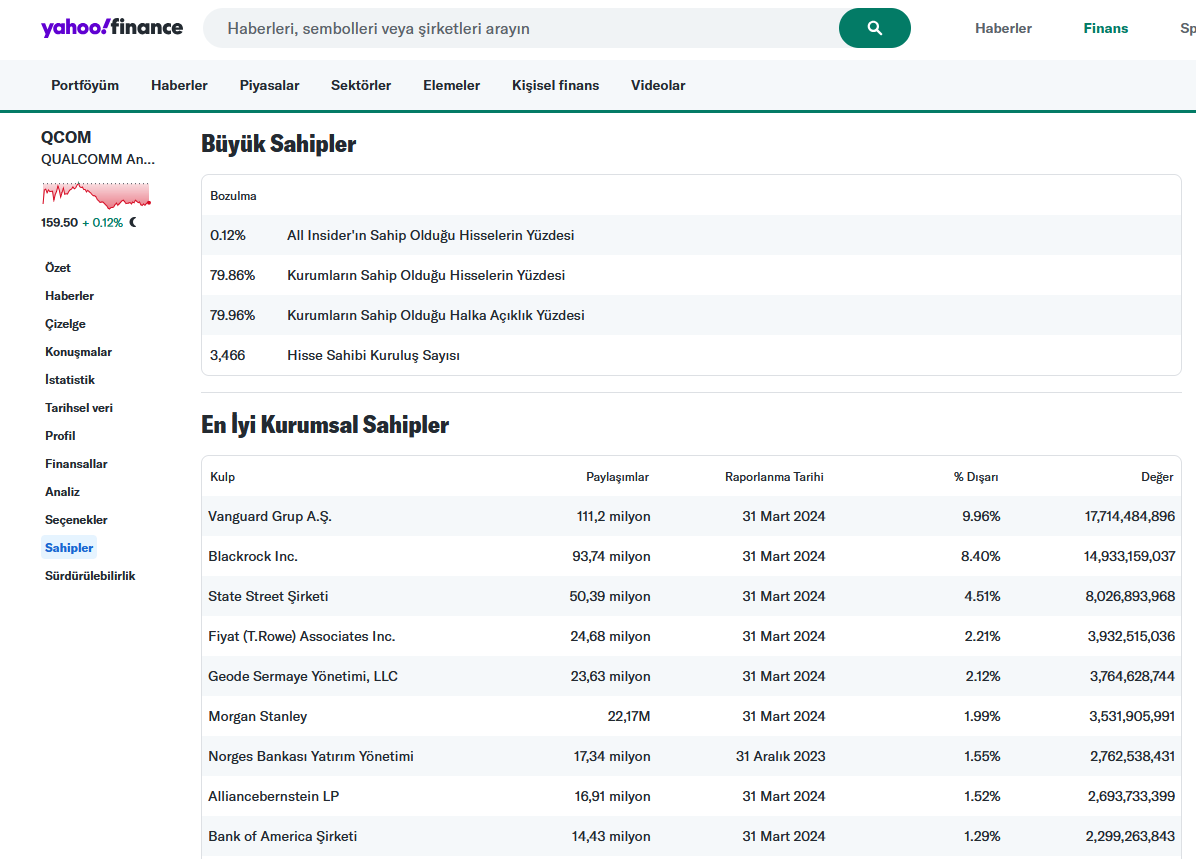Image resolution: width=1196 pixels, height=859 pixels.
Task: Click the 159.50 price value
Action: (x=59, y=223)
